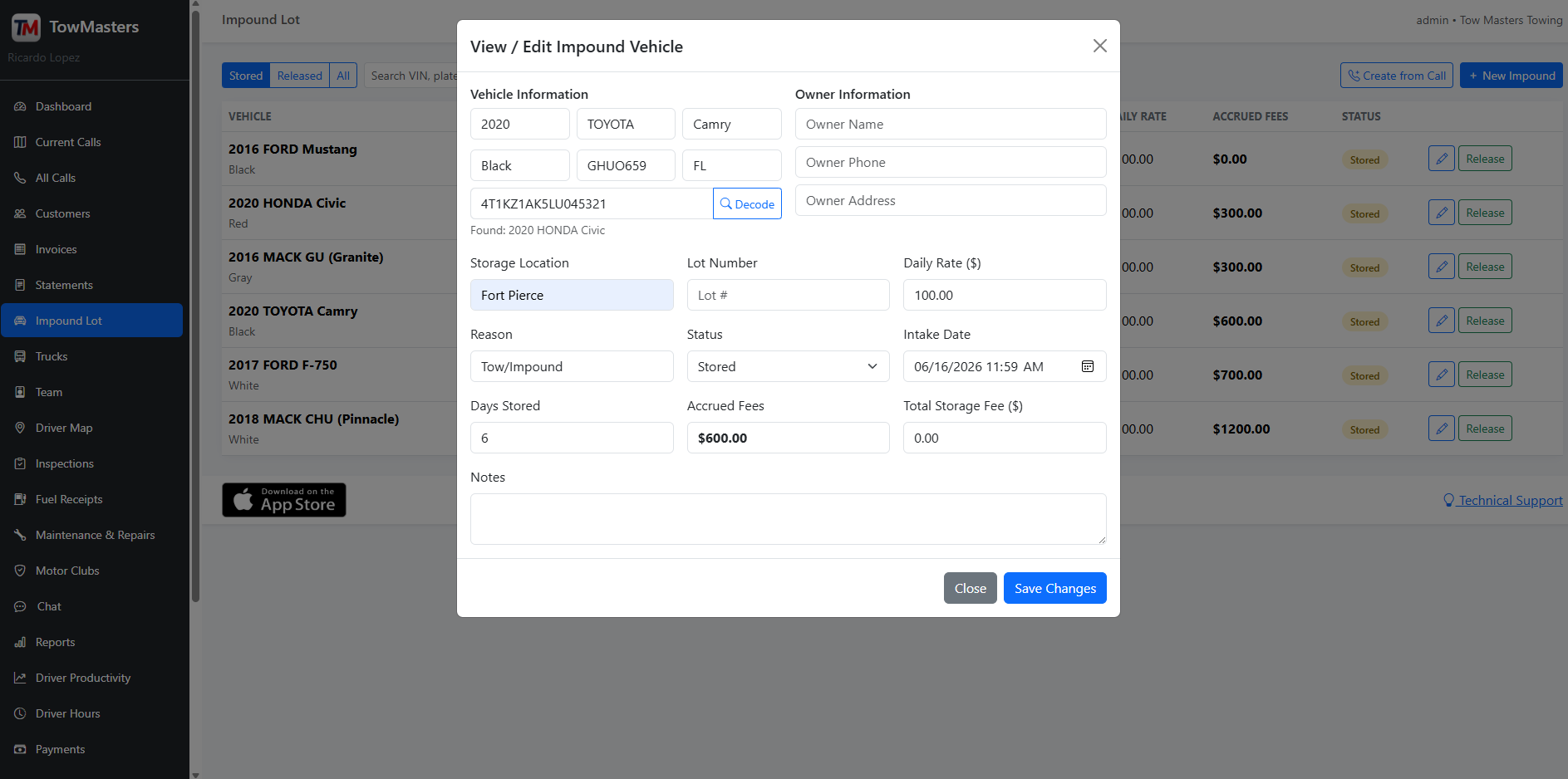Click the Owner Name field
The width and height of the screenshot is (1568, 779).
(951, 124)
